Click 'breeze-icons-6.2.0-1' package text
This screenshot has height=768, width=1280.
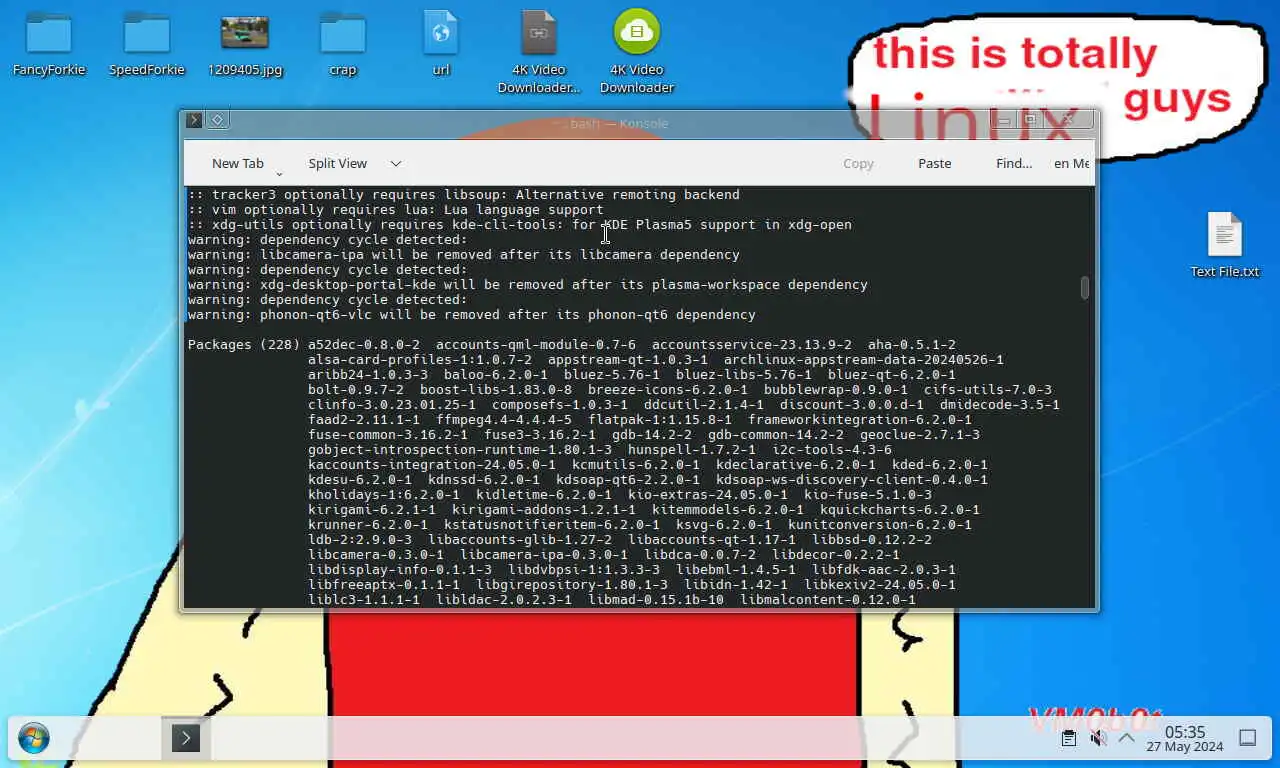pos(668,390)
